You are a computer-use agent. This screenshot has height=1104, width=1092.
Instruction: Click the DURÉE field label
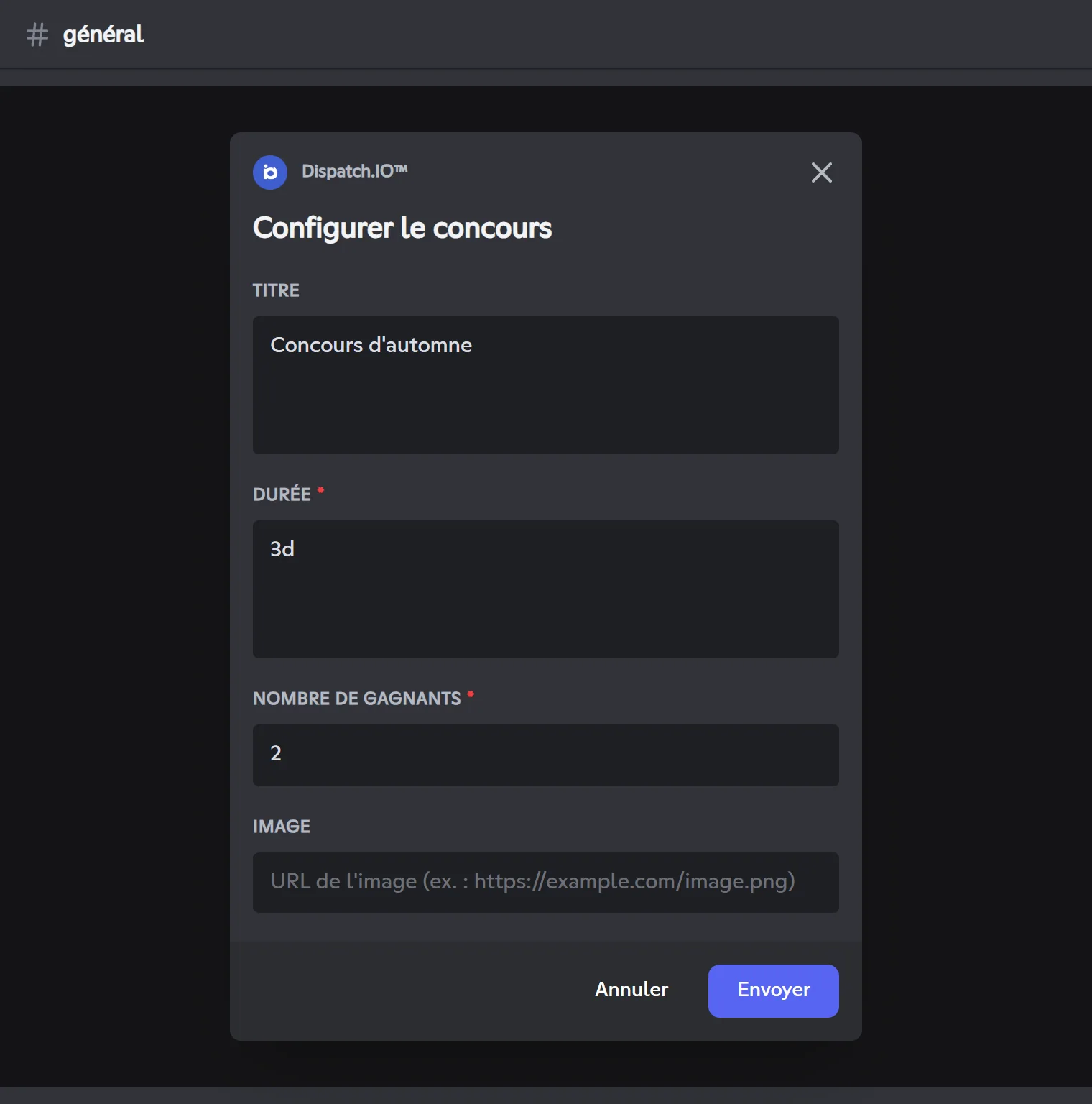[282, 494]
